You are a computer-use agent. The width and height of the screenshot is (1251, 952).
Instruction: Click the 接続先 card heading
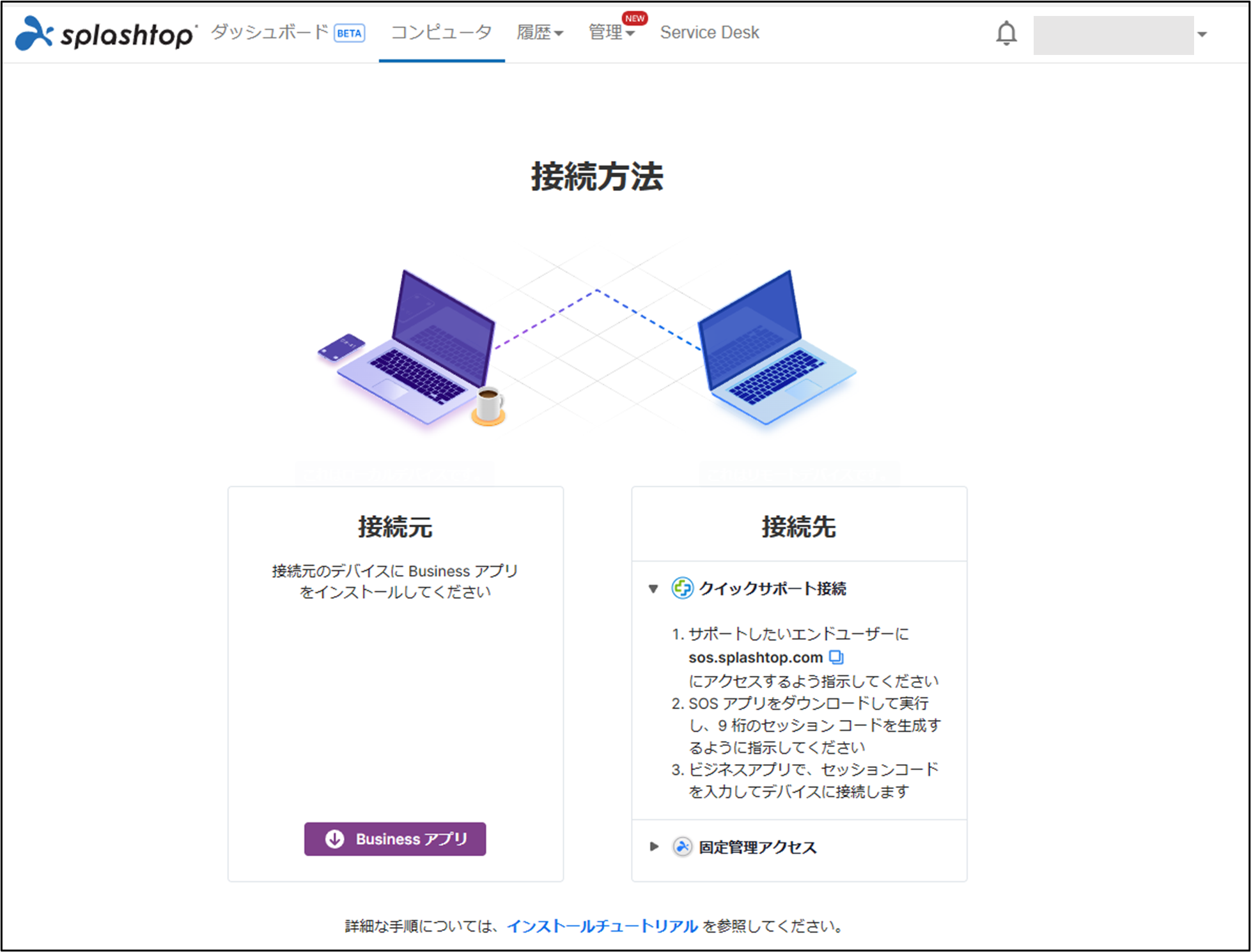tap(799, 527)
